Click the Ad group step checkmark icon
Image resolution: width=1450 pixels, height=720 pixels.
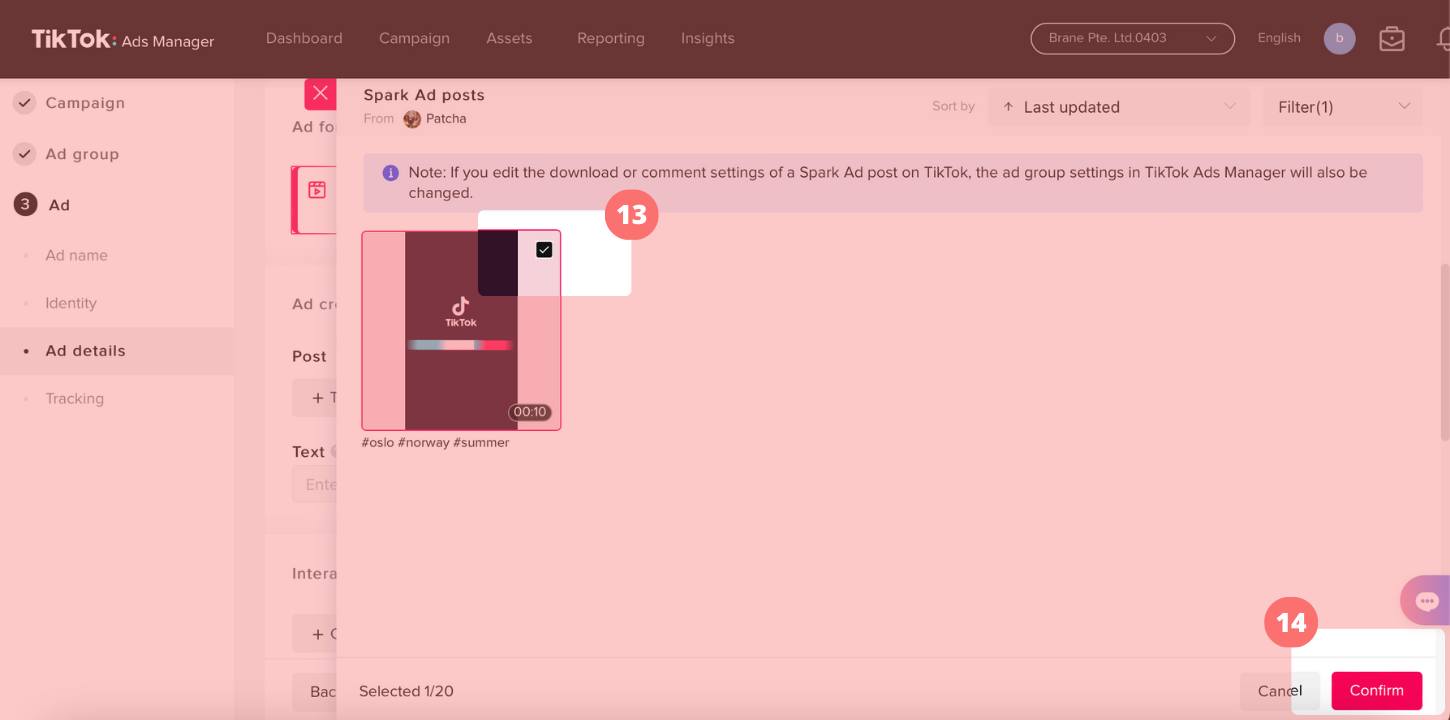[x=25, y=153]
